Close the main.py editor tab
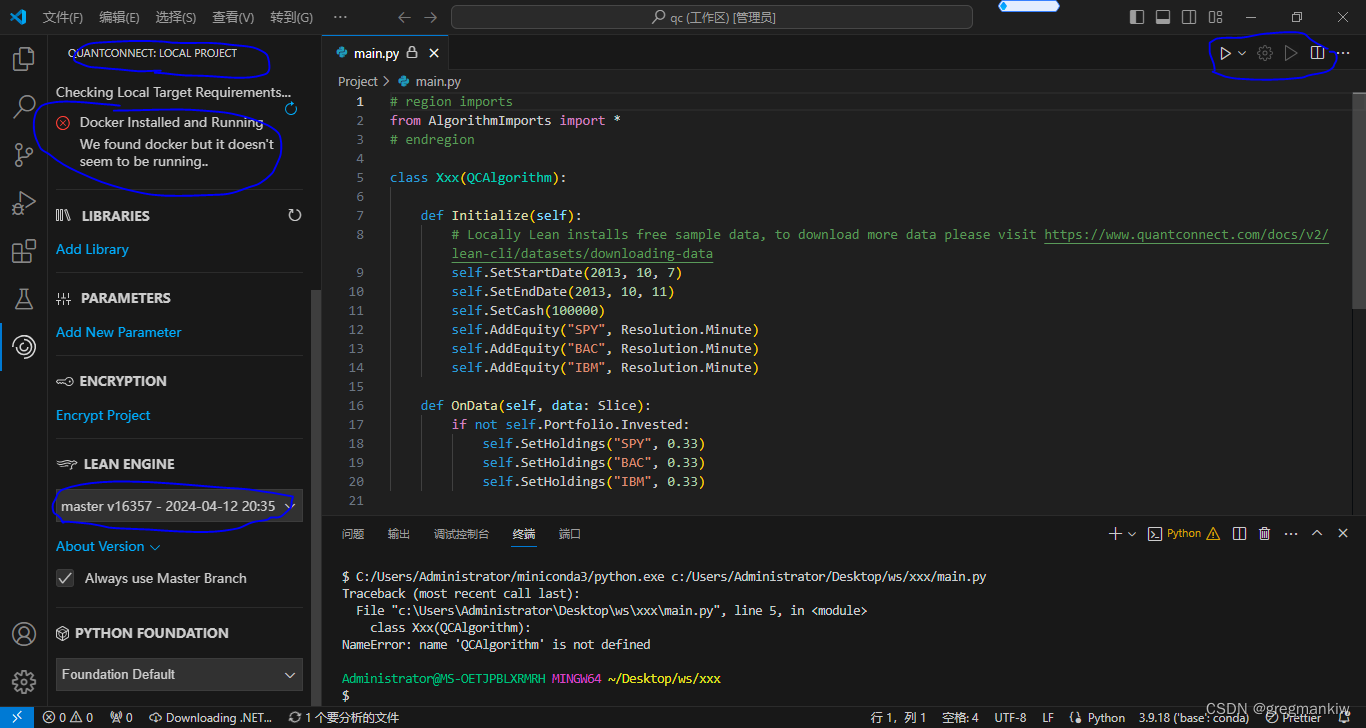The height and width of the screenshot is (728, 1366). click(432, 53)
